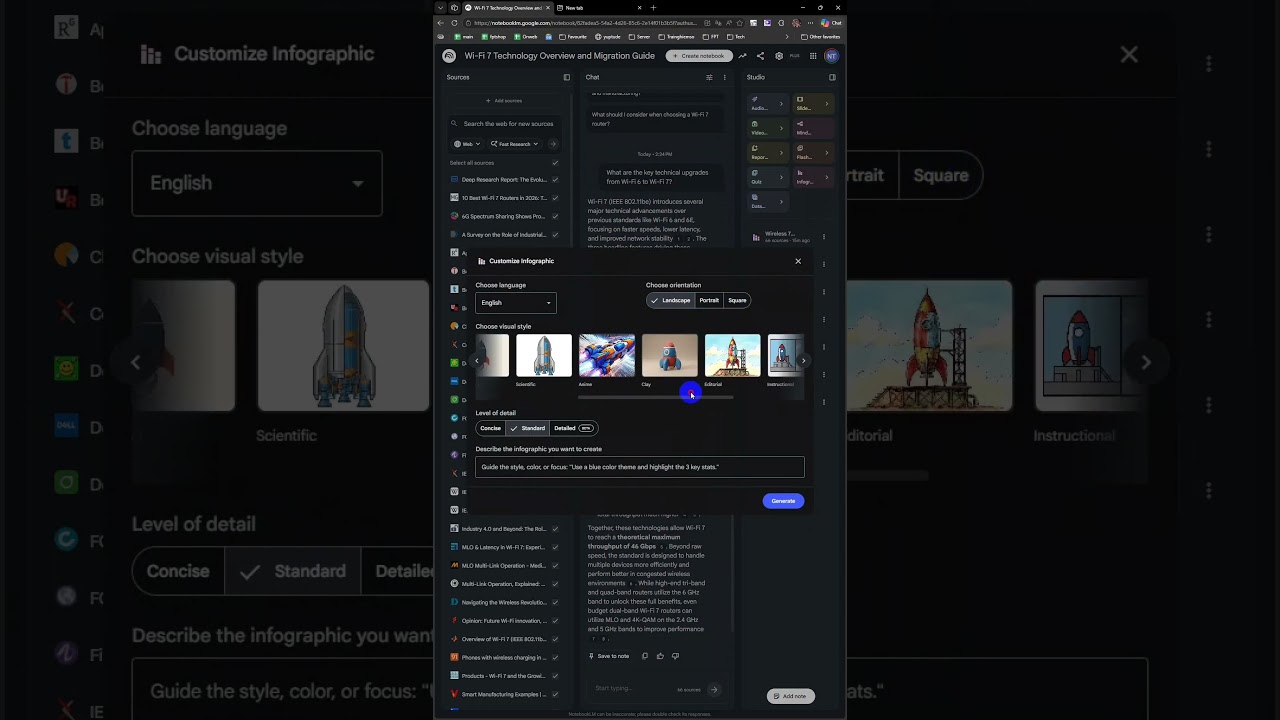Viewport: 1280px width, 720px height.
Task: Open the Audio Overview studio tile
Action: (x=768, y=104)
